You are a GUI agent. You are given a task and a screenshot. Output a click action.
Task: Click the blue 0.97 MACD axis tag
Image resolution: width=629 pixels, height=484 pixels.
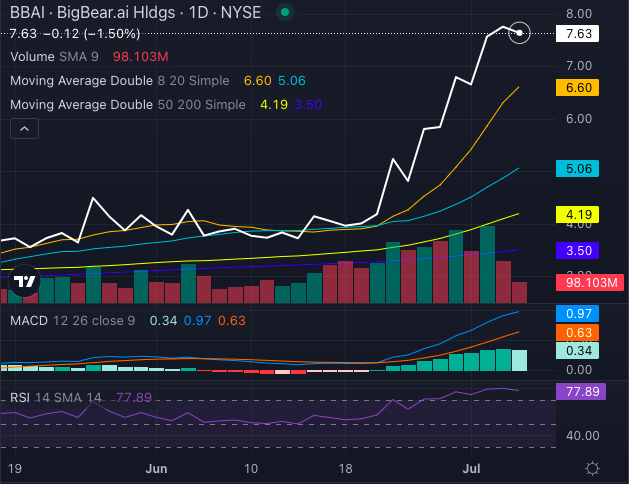[x=577, y=314]
